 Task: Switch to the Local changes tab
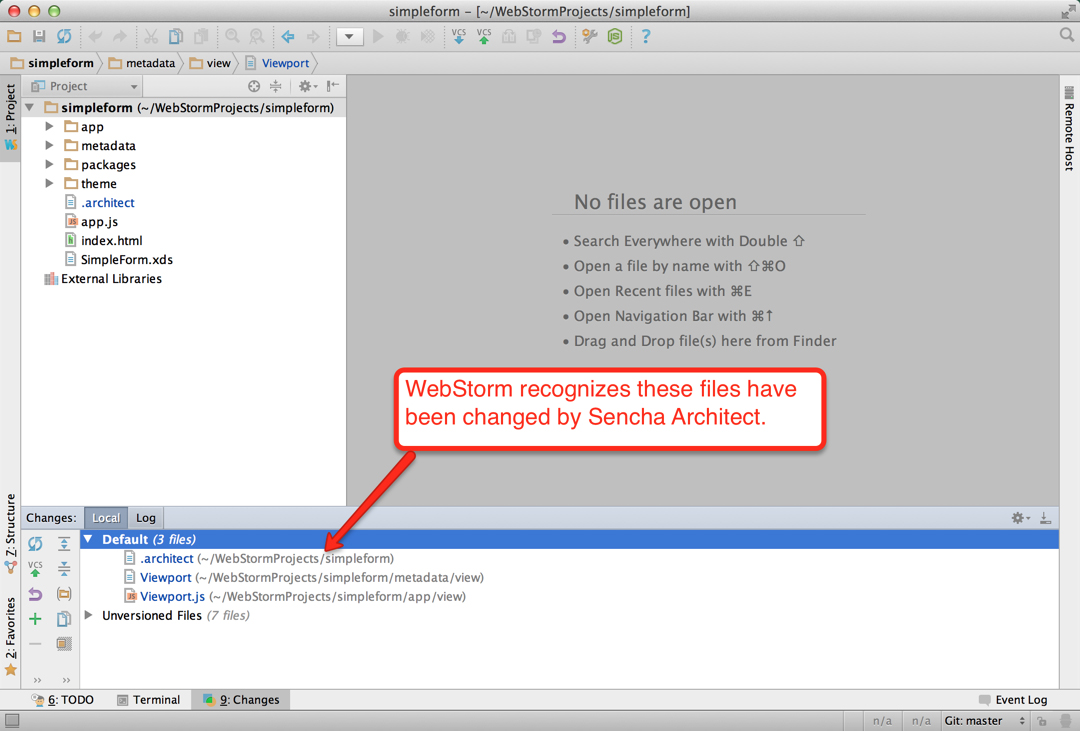pyautogui.click(x=106, y=518)
